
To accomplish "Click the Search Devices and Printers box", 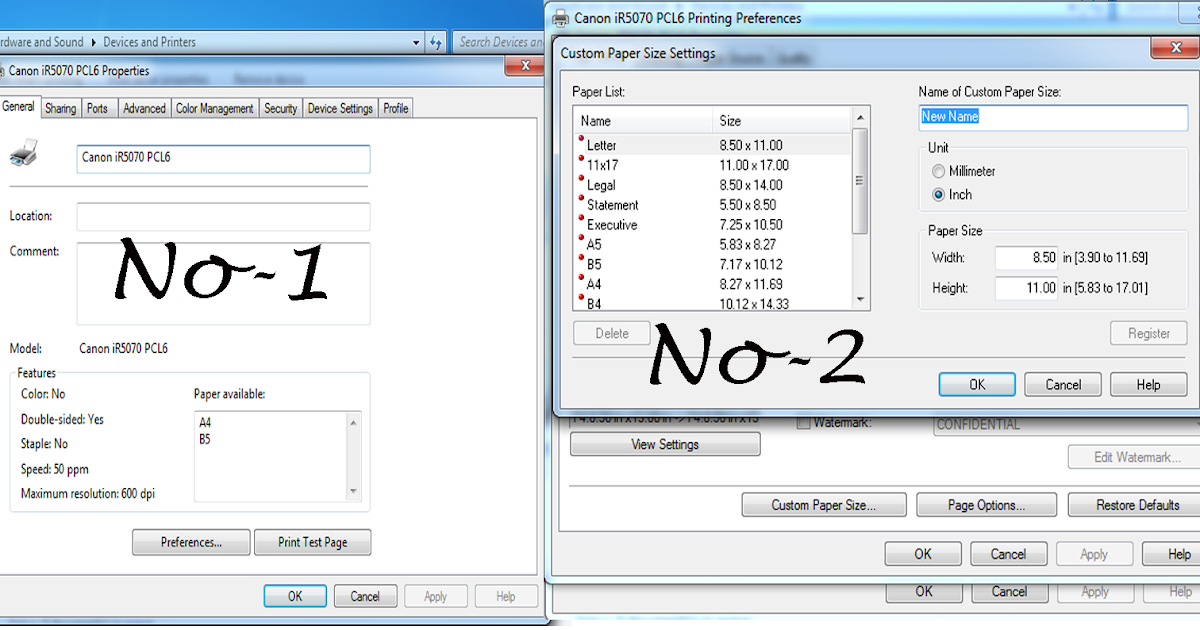I will [498, 42].
